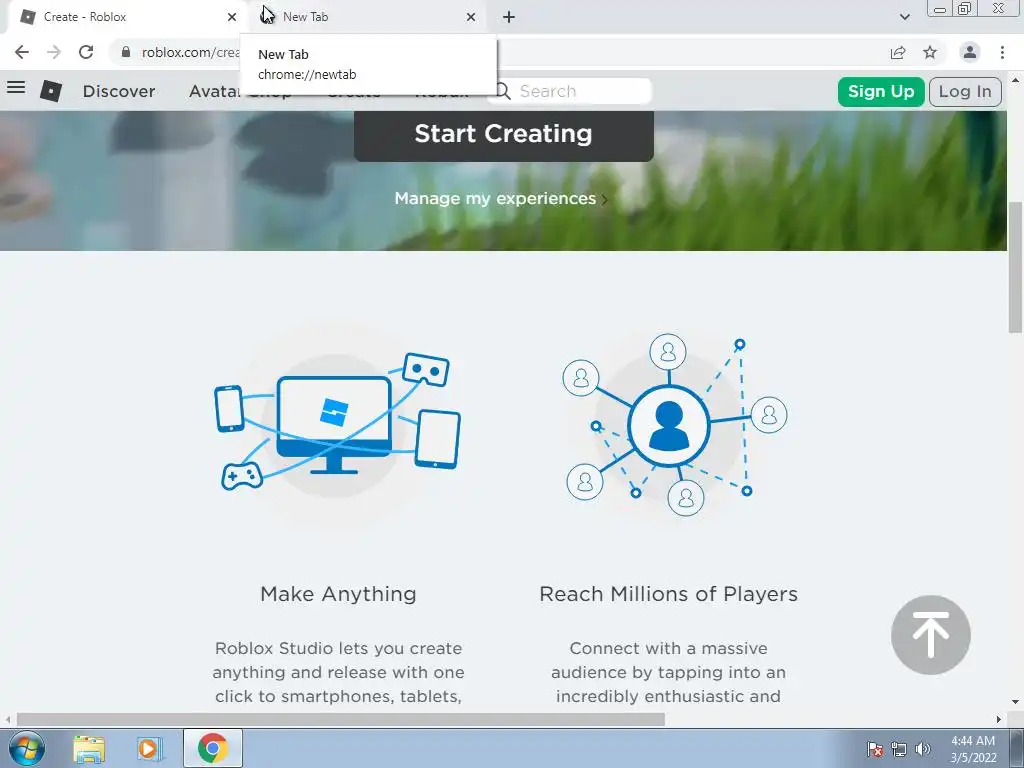This screenshot has width=1024, height=768.
Task: Go back to previous page
Action: point(22,52)
